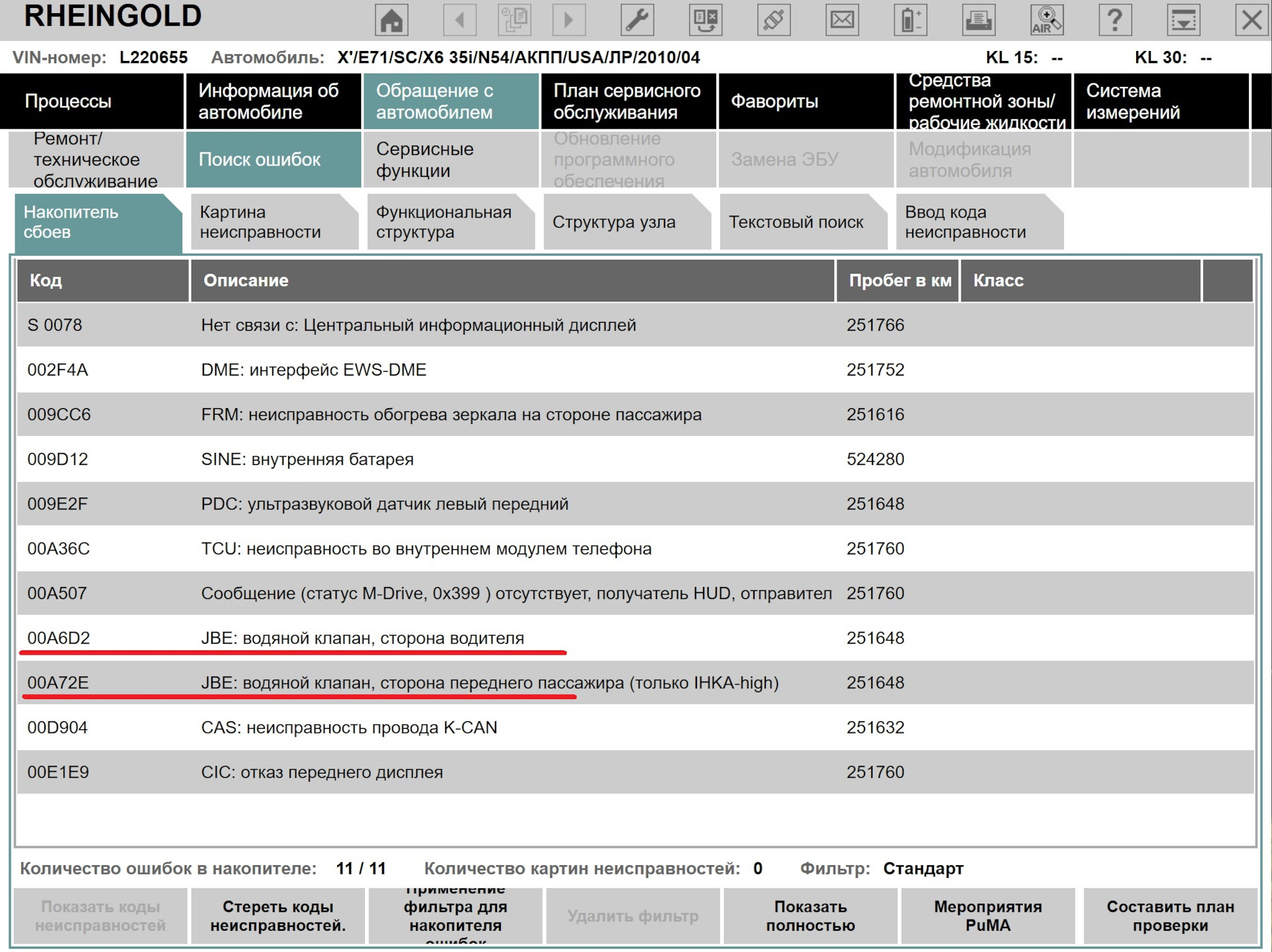Switch to Ввод кода неисправности tab
The image size is (1272, 952).
(979, 222)
